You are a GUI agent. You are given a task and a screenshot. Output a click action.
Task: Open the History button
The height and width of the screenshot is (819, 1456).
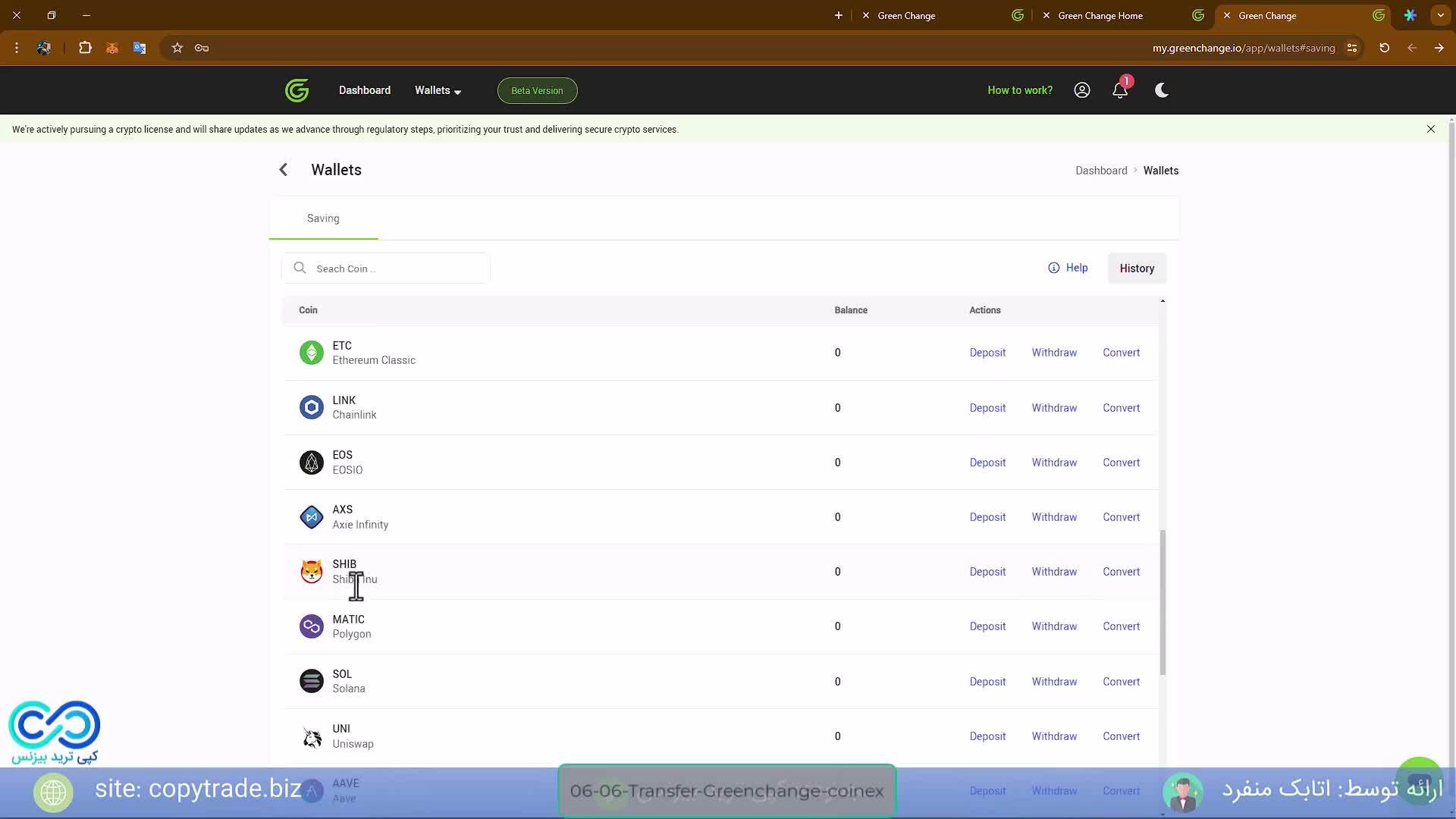(1136, 268)
